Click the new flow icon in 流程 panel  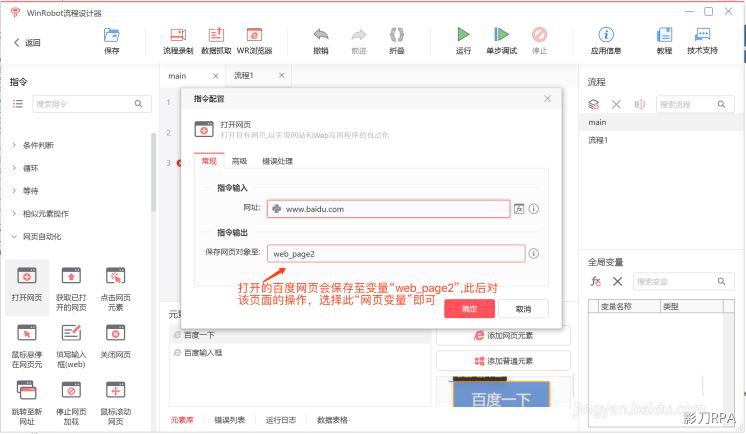pyautogui.click(x=593, y=104)
